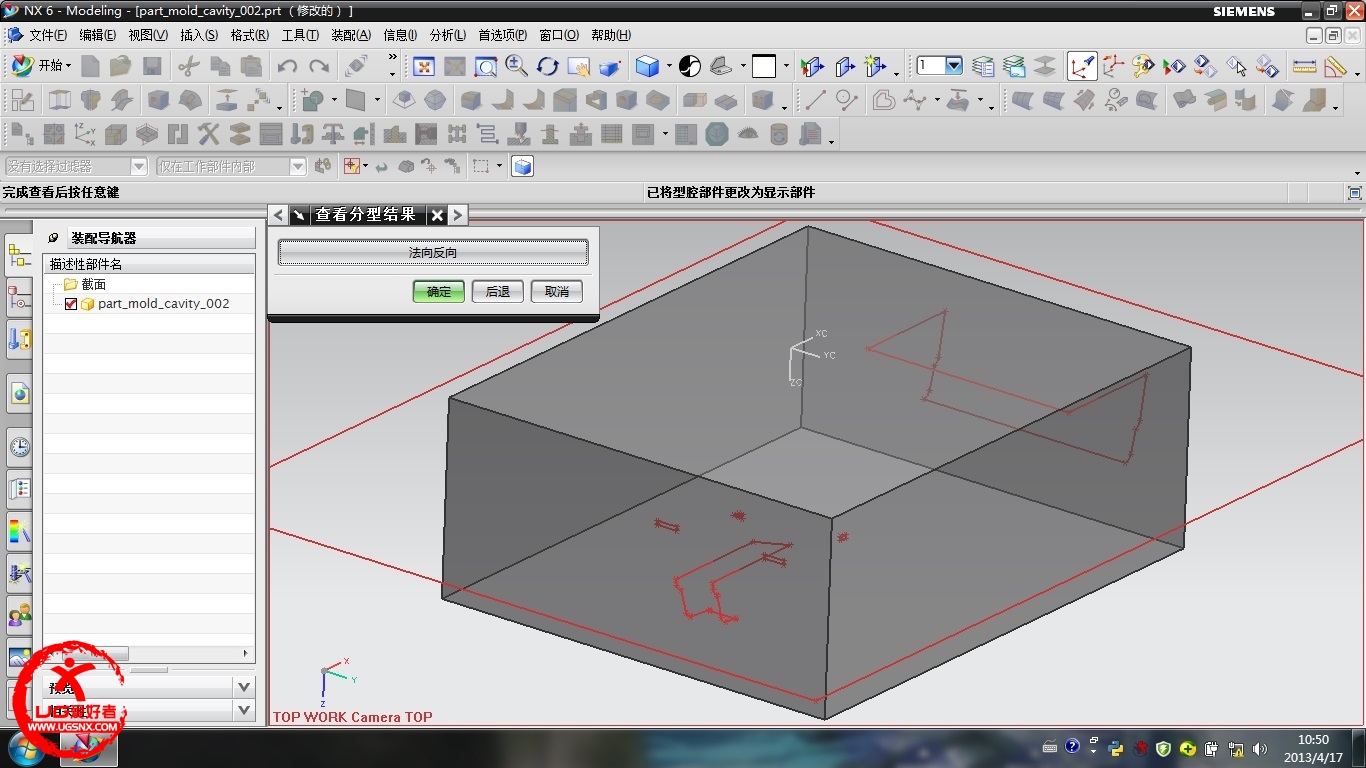The height and width of the screenshot is (768, 1366).
Task: Open the 编辑(E) menu
Action: pos(97,35)
